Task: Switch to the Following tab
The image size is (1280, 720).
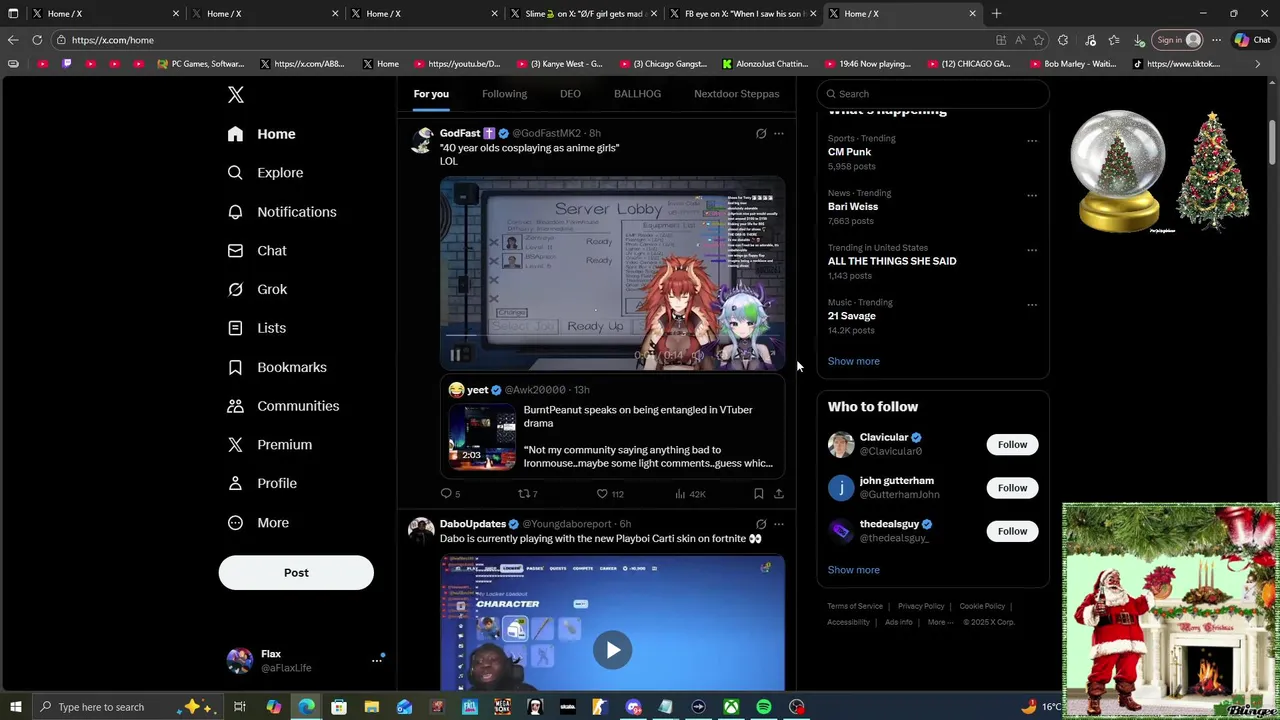Action: pos(504,94)
